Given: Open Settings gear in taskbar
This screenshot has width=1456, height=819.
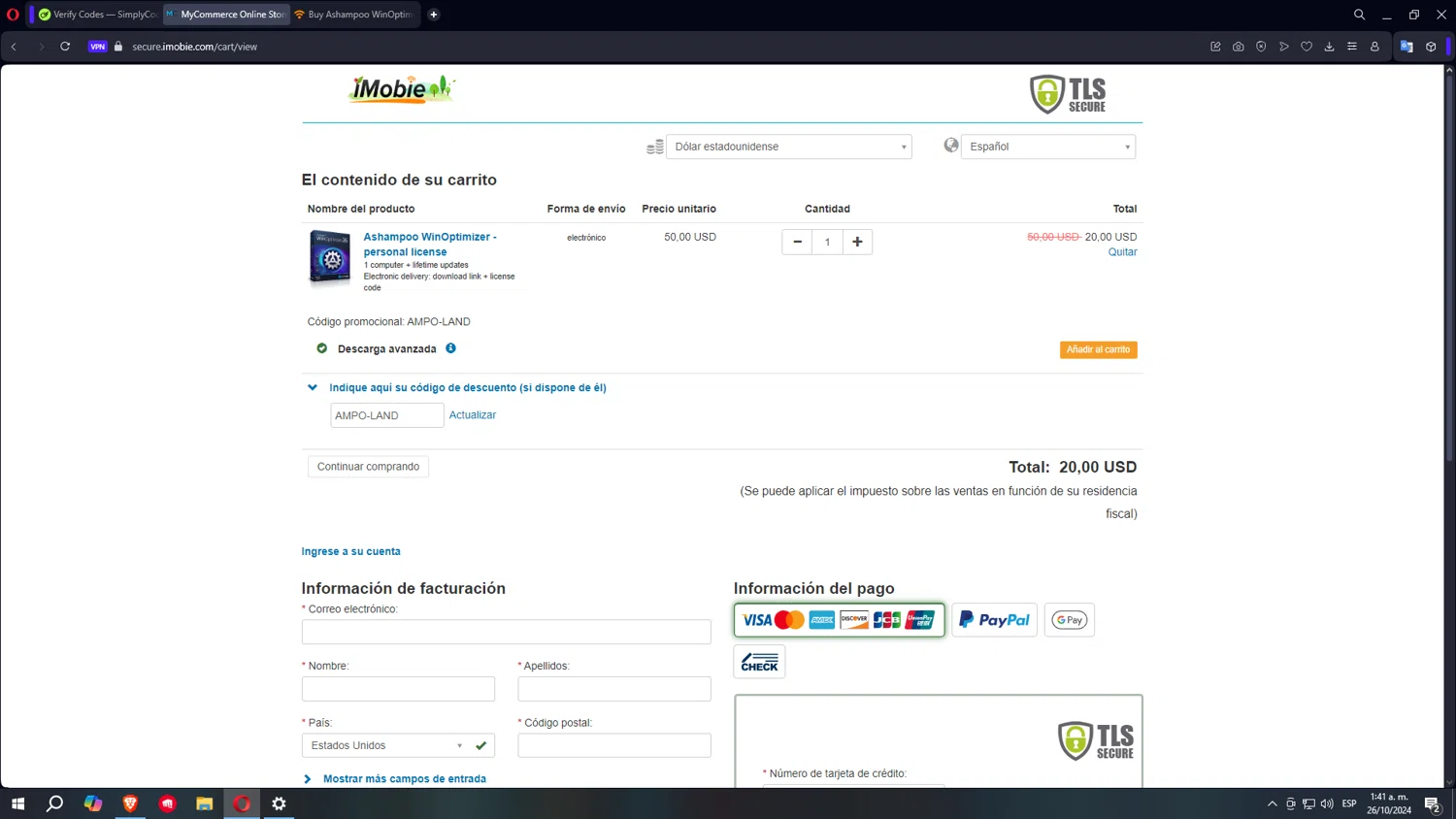Looking at the screenshot, I should (279, 803).
